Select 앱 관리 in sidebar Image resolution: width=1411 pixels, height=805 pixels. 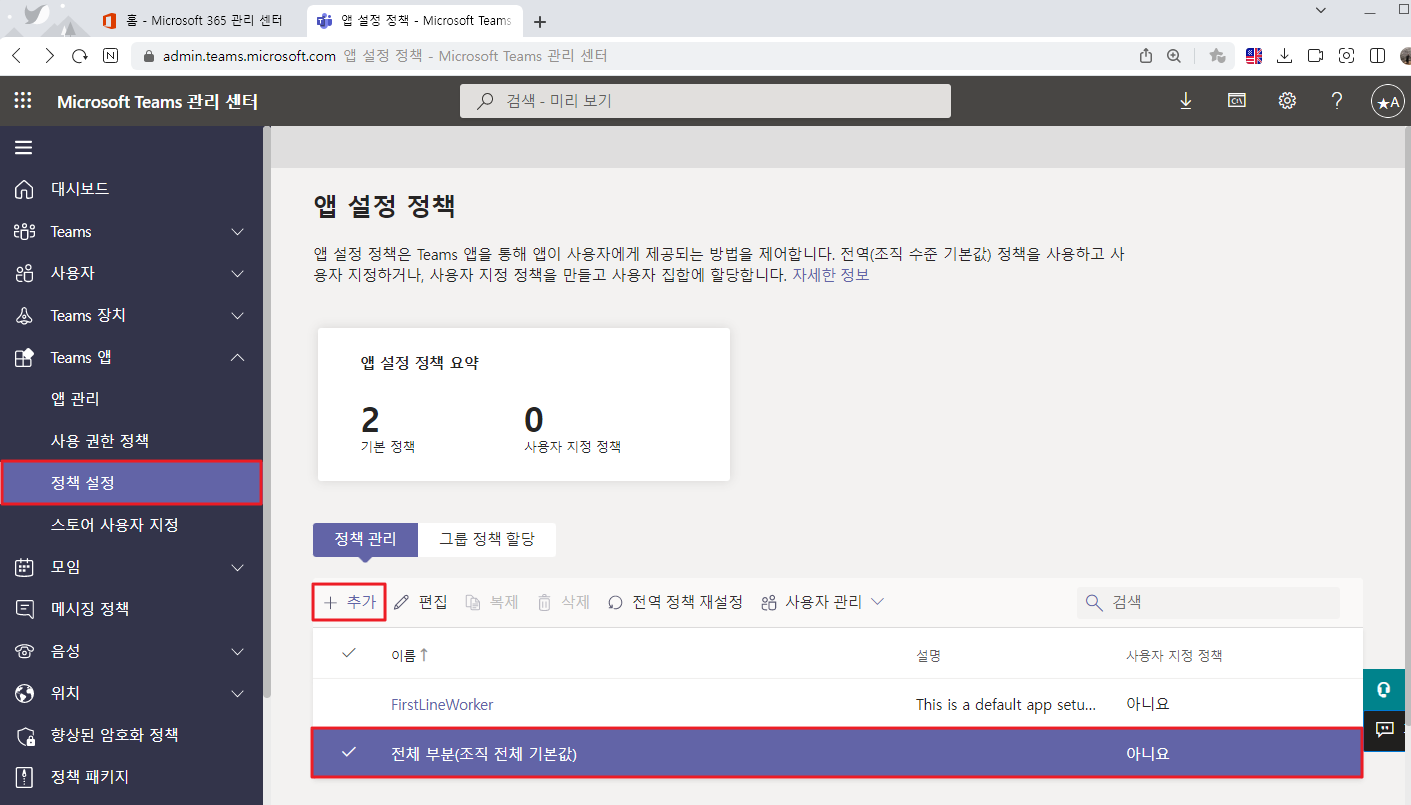[75, 399]
